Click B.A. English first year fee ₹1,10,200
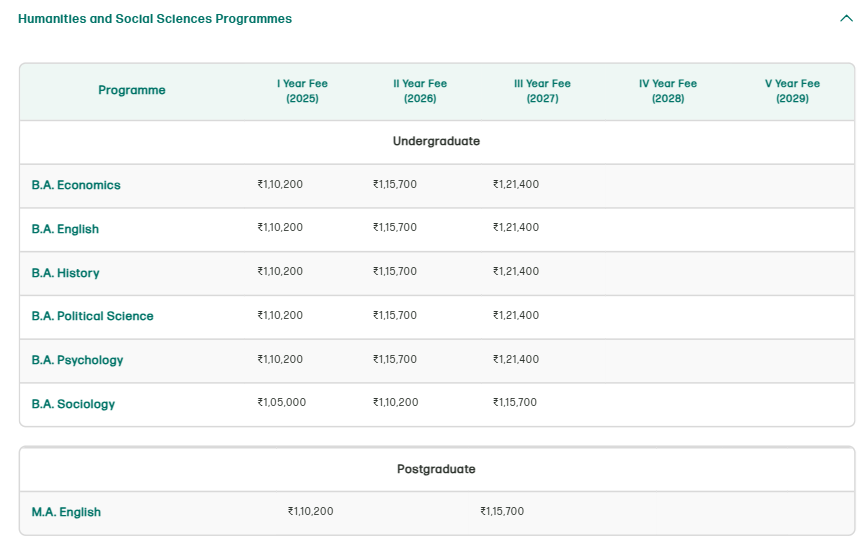 click(280, 227)
